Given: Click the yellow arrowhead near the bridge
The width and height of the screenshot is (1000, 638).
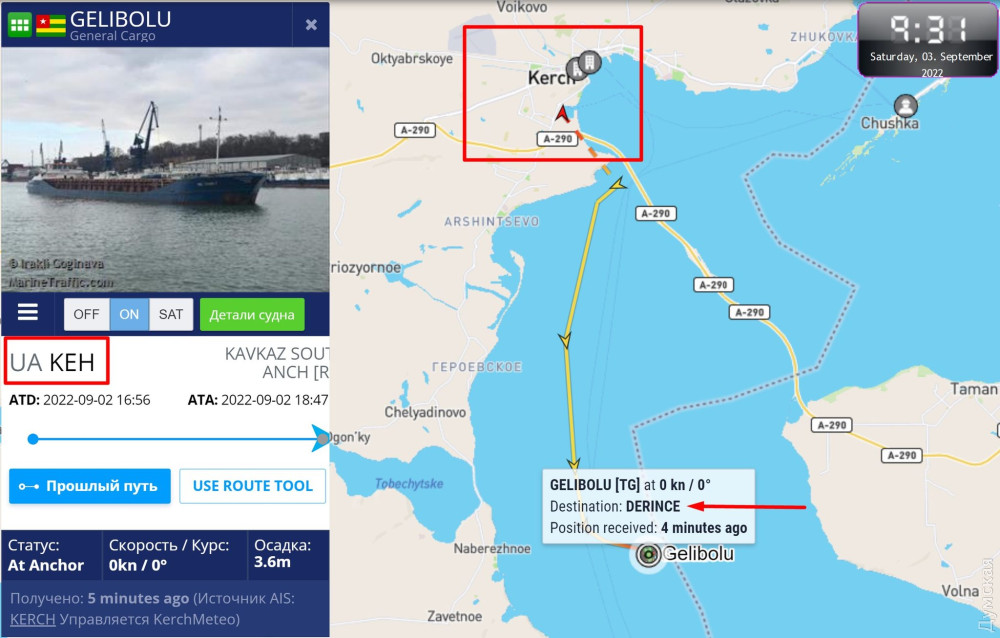Looking at the screenshot, I should click(x=617, y=185).
